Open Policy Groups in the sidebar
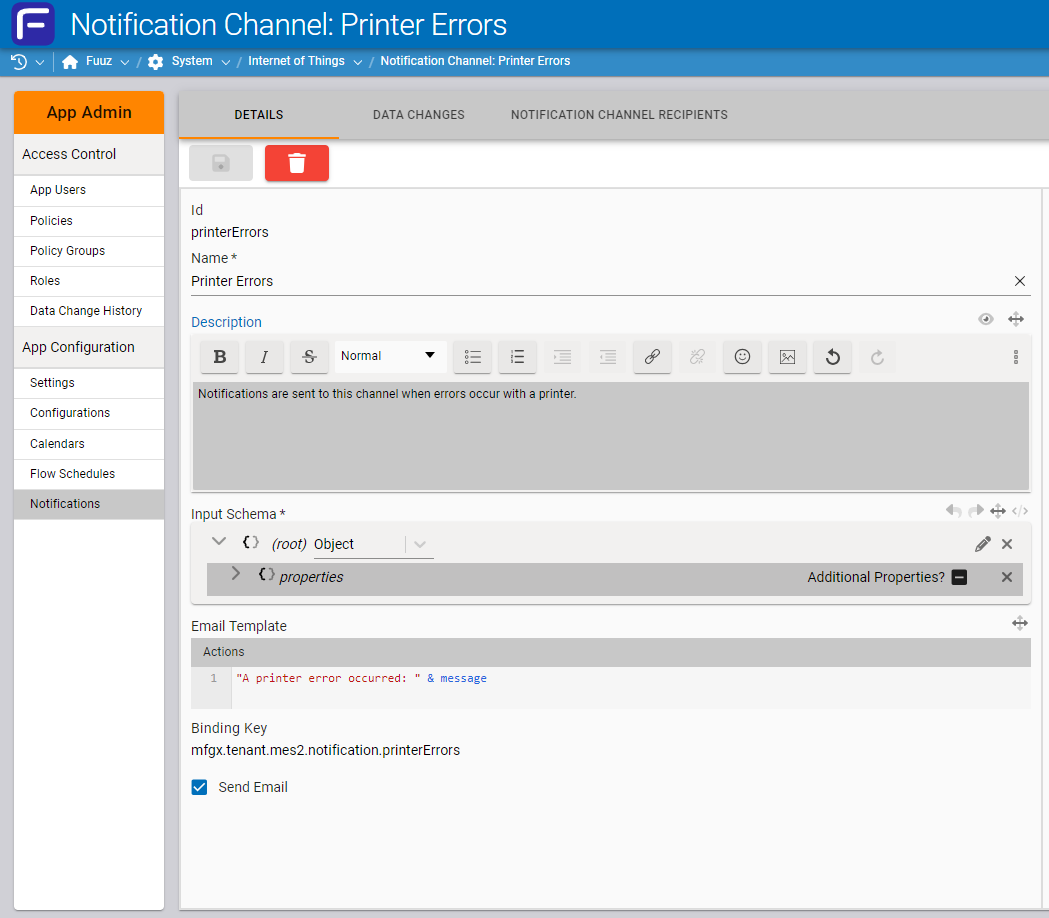Image resolution: width=1049 pixels, height=918 pixels. pos(67,251)
